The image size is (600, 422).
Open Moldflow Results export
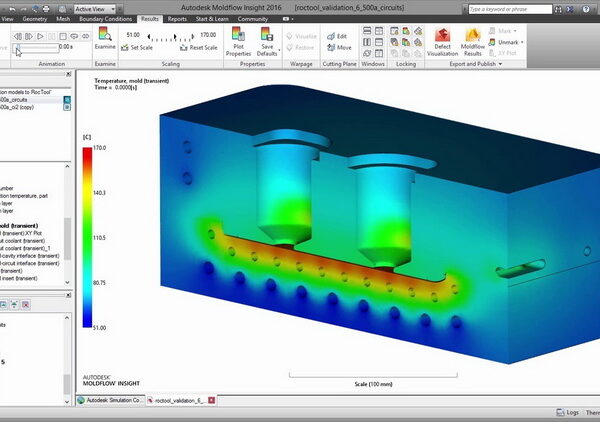473,42
